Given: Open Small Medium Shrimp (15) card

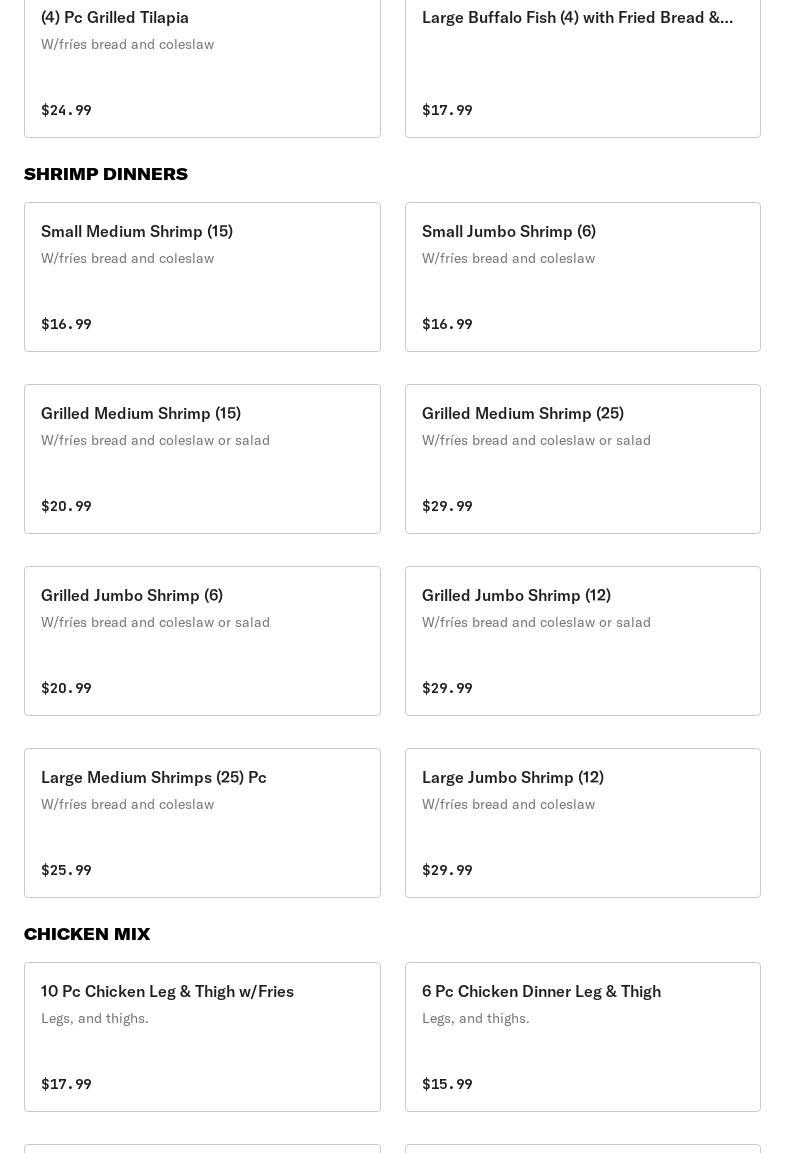Looking at the screenshot, I should (x=202, y=277).
